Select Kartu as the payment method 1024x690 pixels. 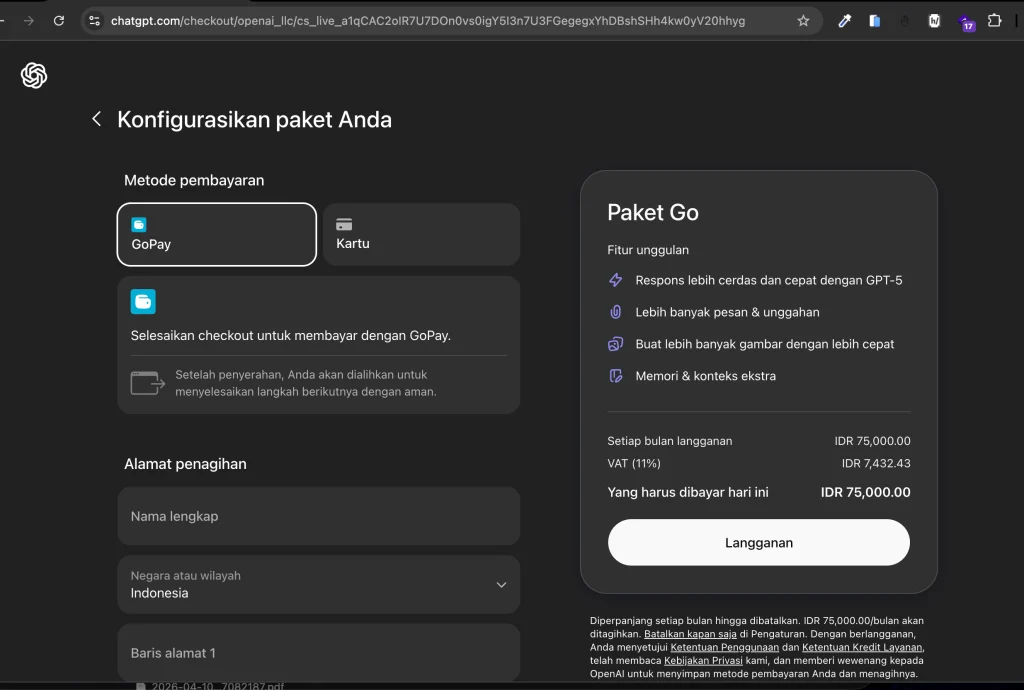(x=420, y=234)
